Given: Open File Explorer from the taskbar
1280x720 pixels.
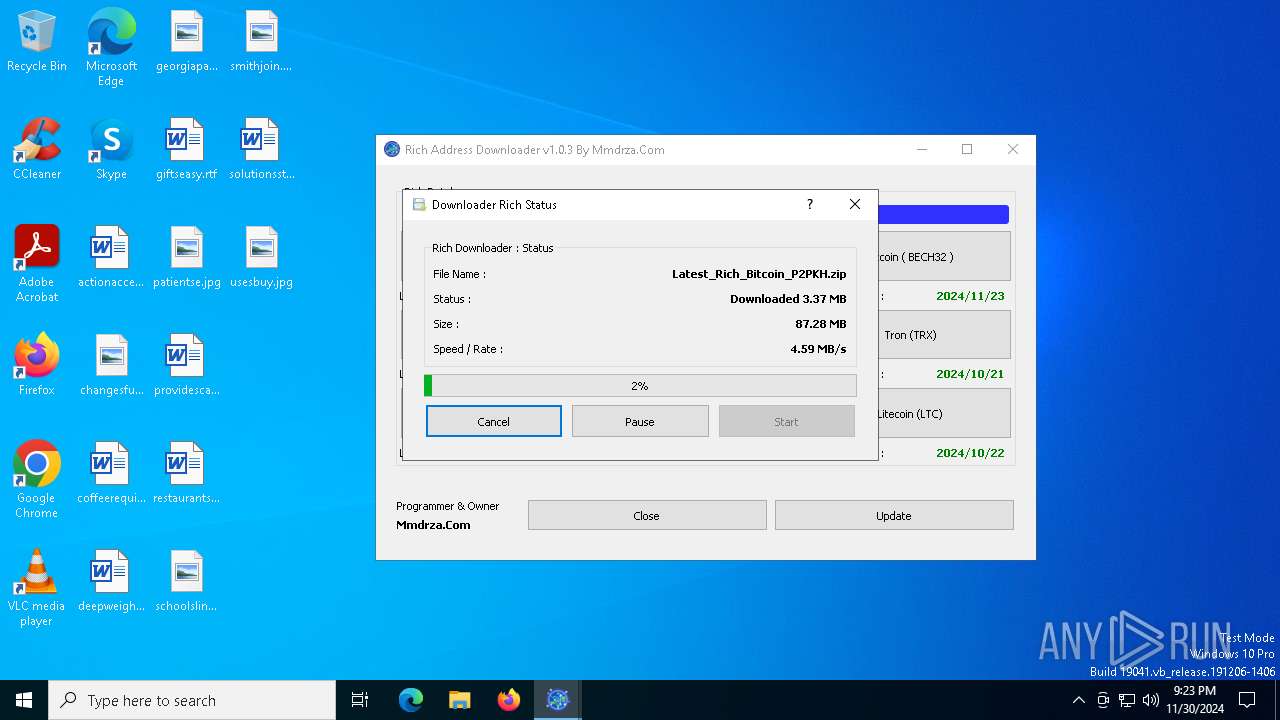Looking at the screenshot, I should click(459, 700).
